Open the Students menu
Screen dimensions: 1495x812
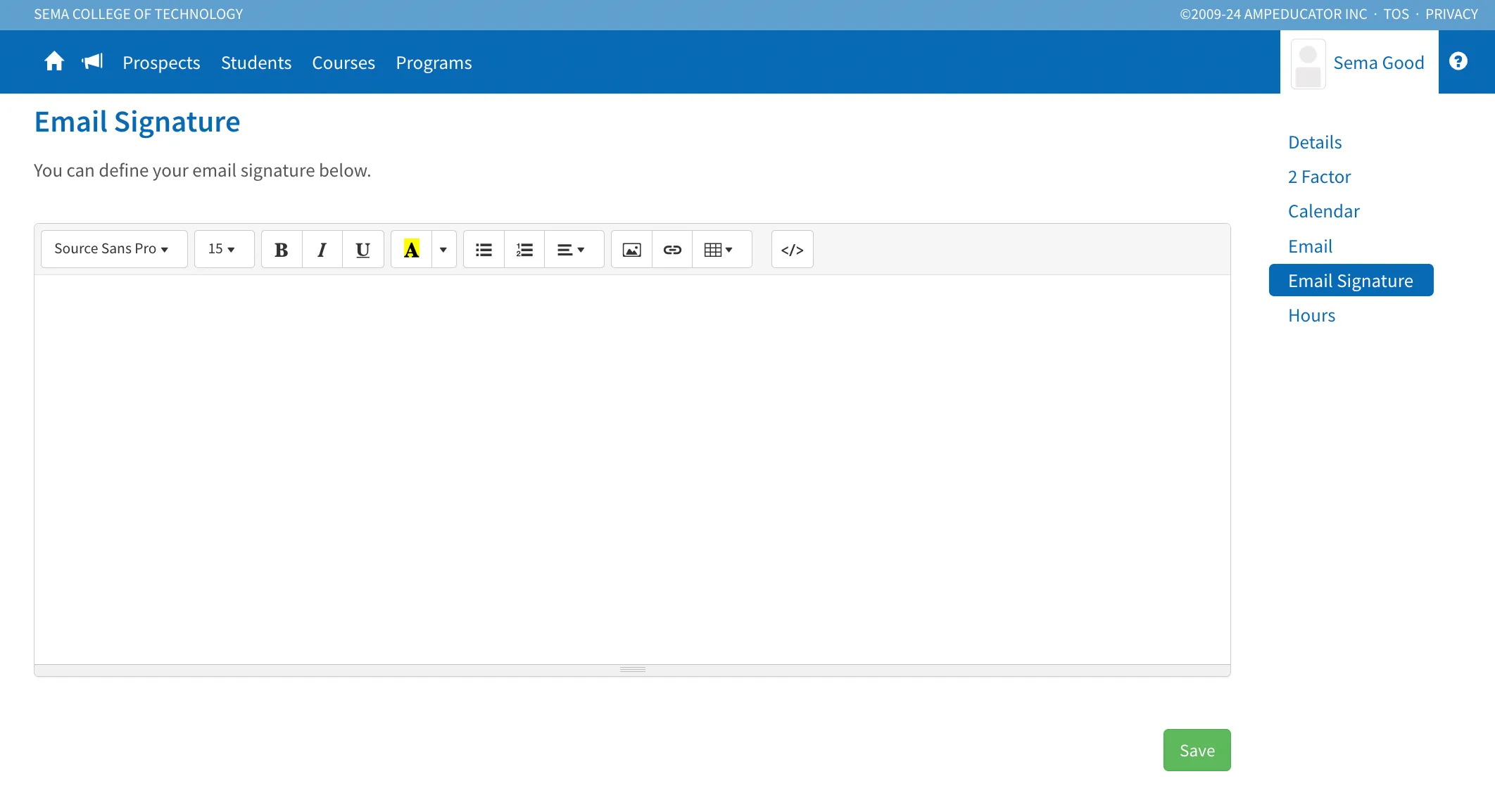point(256,63)
